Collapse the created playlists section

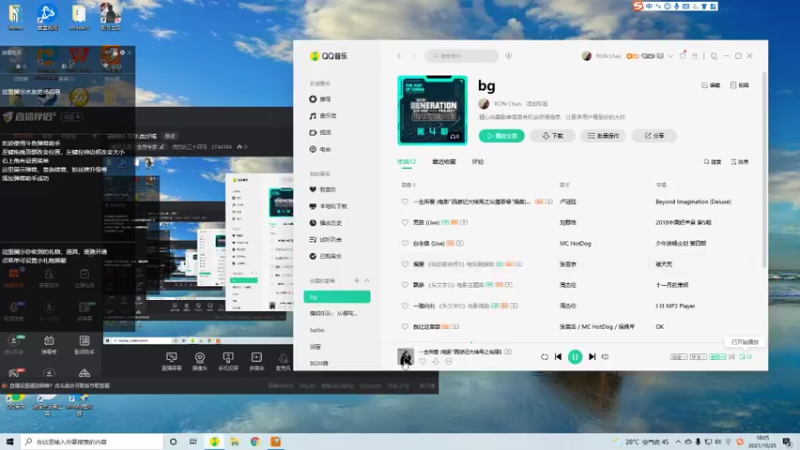pos(367,281)
